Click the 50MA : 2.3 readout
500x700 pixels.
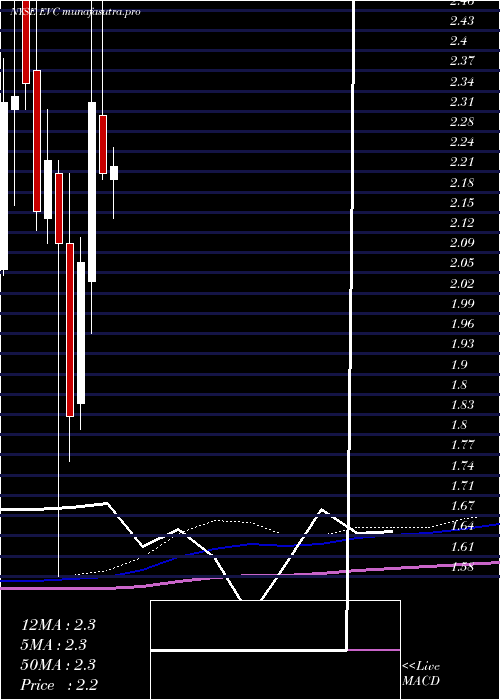pos(58,665)
